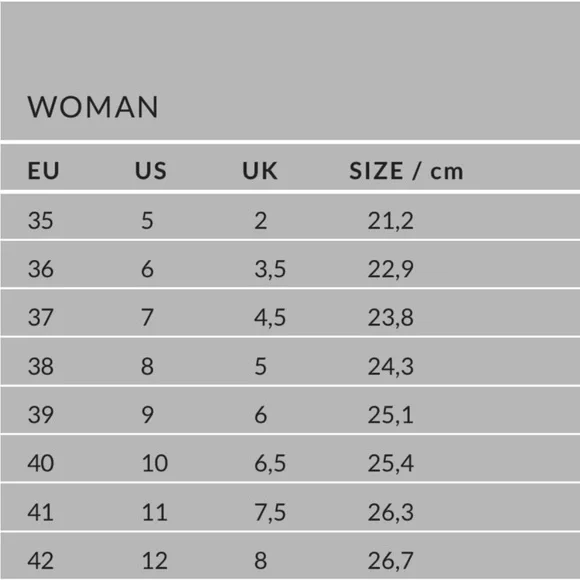Select the 25,1 cm cell
Screen dimensions: 580x580
coord(391,415)
